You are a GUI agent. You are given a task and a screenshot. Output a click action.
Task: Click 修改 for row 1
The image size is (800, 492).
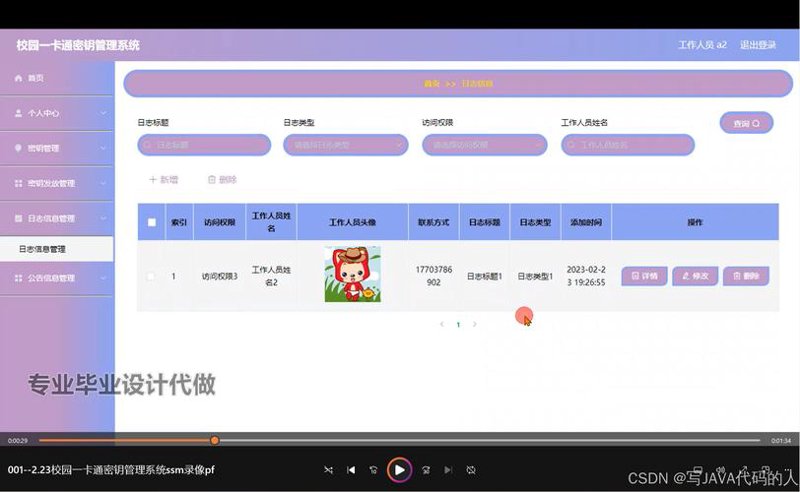695,276
